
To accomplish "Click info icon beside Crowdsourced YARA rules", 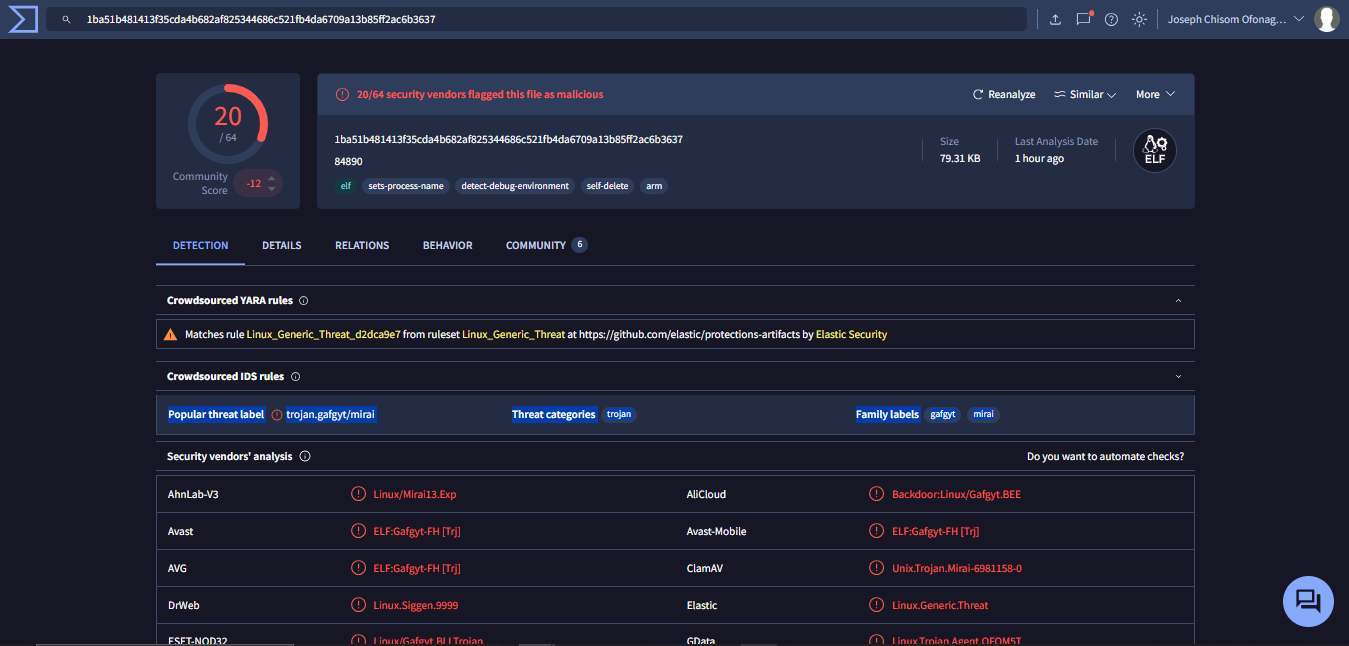I will 304,300.
